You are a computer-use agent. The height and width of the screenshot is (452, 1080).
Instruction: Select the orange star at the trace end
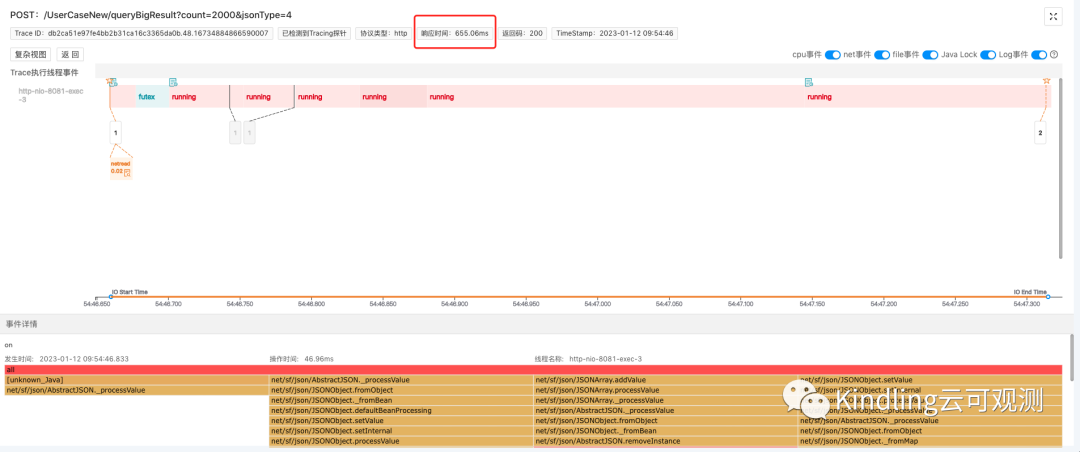pos(1046,81)
